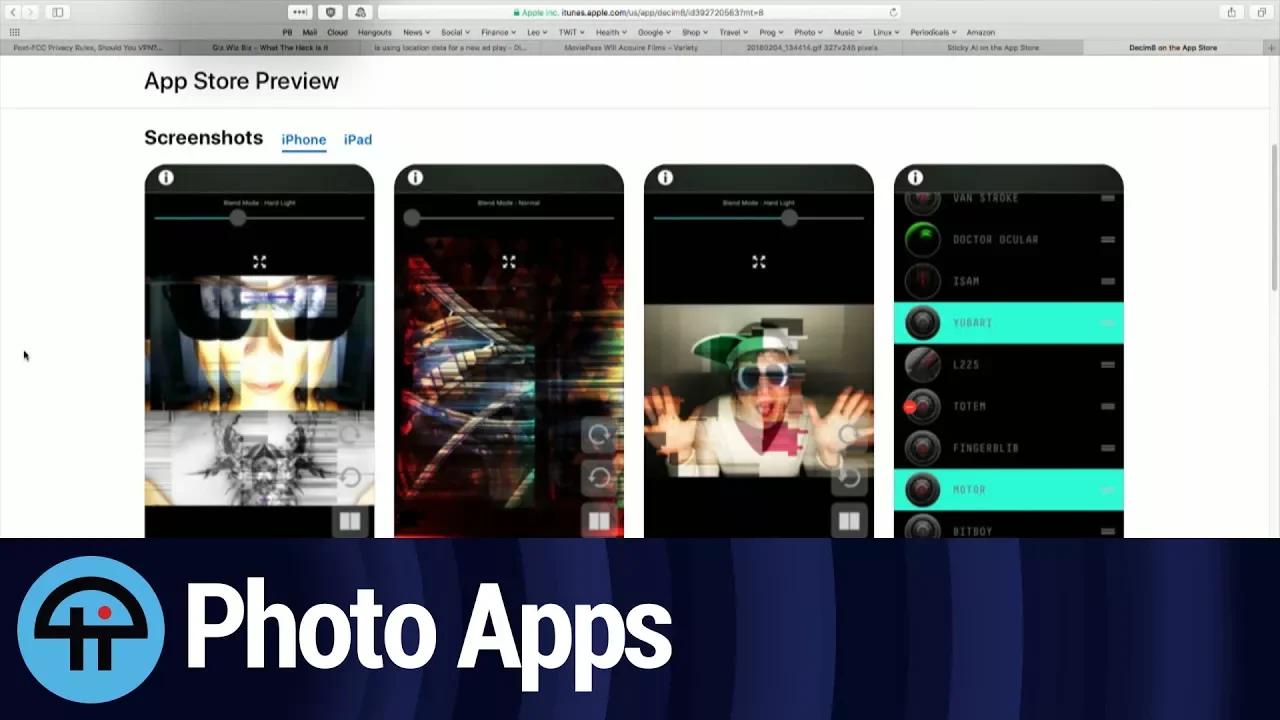Open the Top Sites grid icon
Image resolution: width=1280 pixels, height=720 pixels.
[x=14, y=32]
